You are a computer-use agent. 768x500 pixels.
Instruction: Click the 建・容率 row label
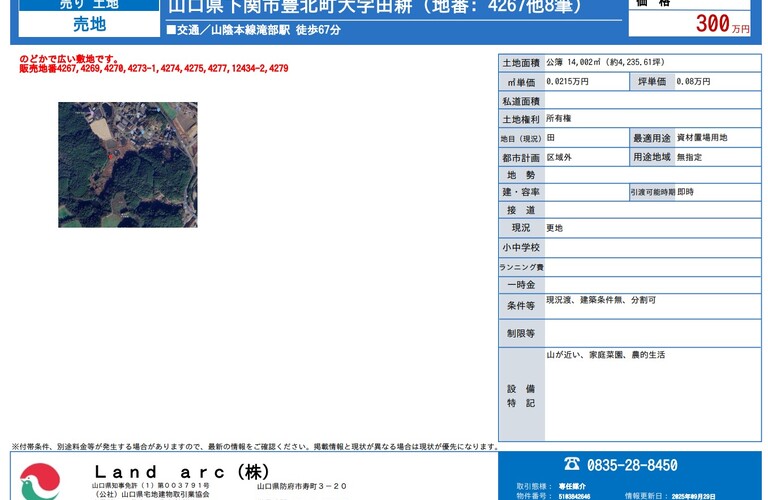coord(521,192)
